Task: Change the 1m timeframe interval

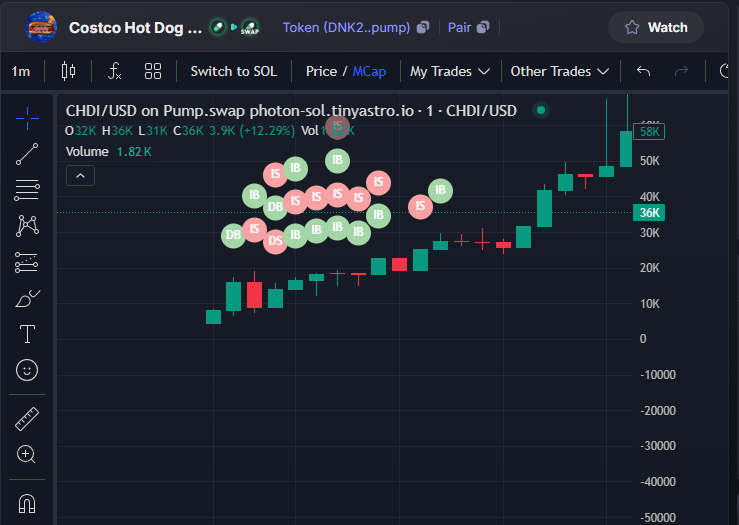Action: (x=21, y=71)
